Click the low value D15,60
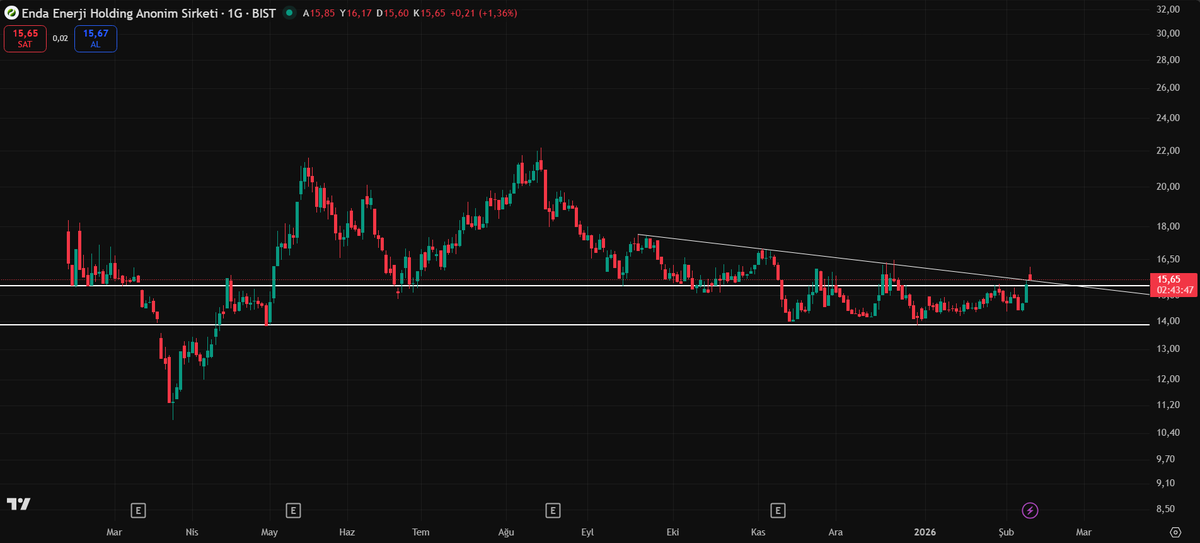The width and height of the screenshot is (1200, 543). (392, 13)
